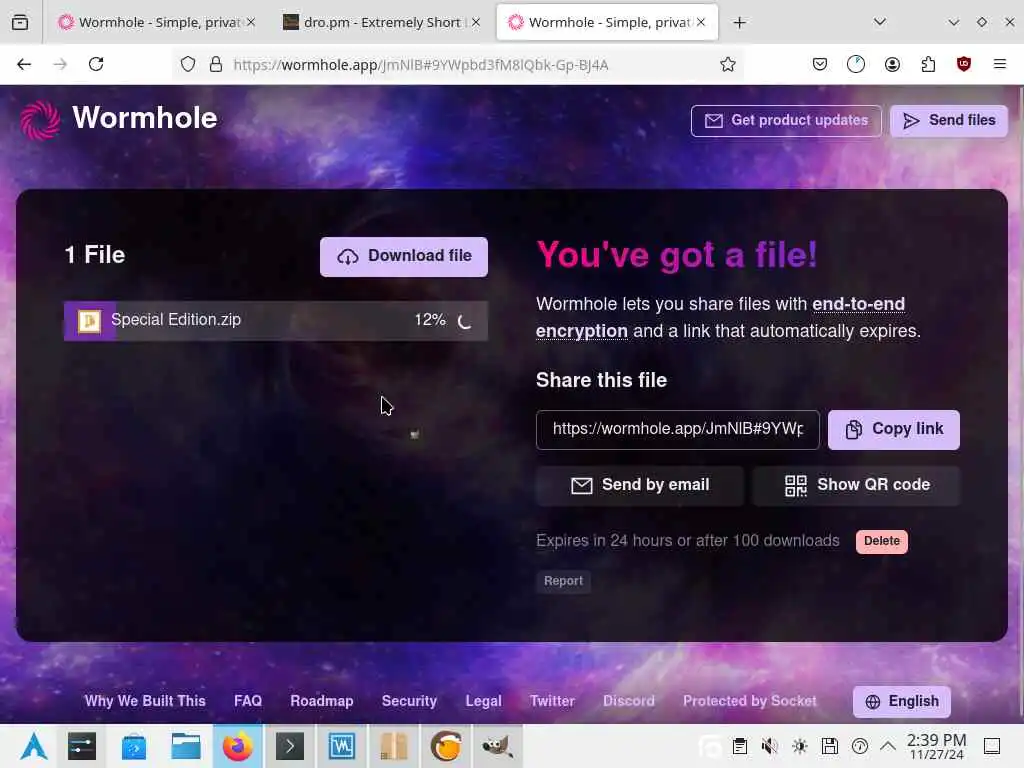Viewport: 1024px width, 768px height.
Task: Click the Special Edition.zip file type icon
Action: pos(89,321)
